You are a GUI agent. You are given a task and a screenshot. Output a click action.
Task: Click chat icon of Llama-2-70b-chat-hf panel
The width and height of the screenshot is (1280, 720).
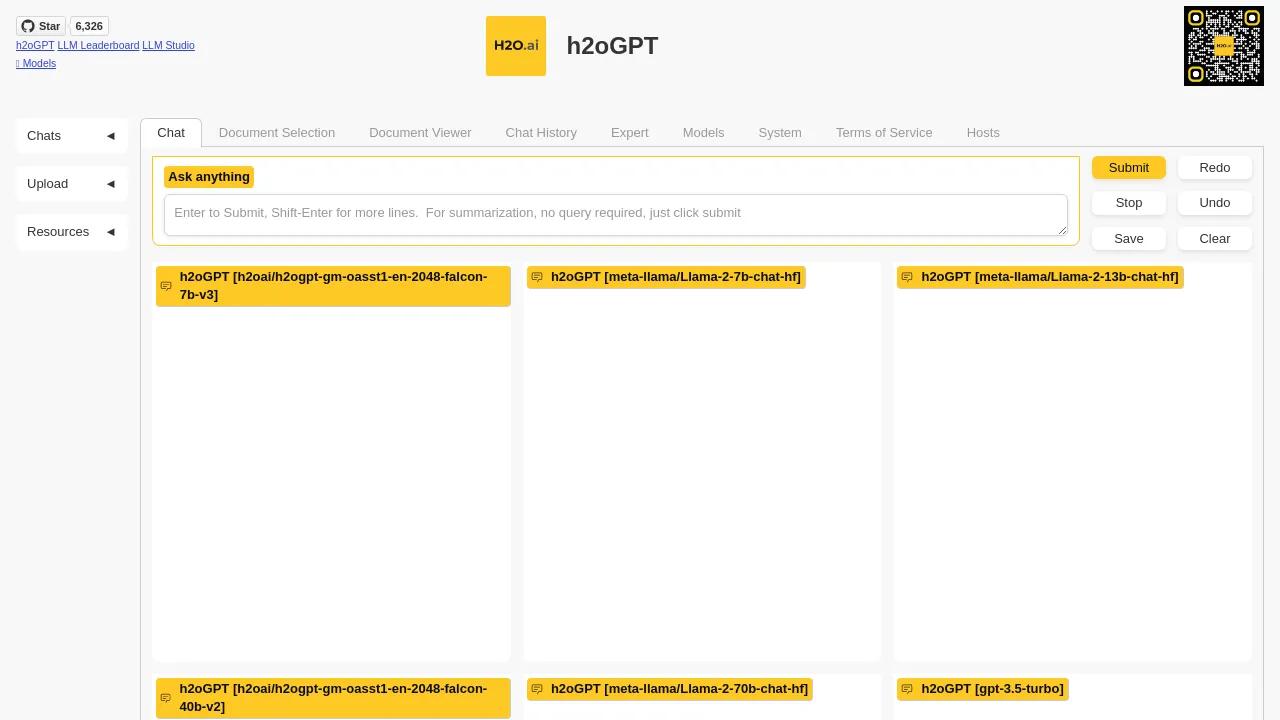click(x=537, y=689)
